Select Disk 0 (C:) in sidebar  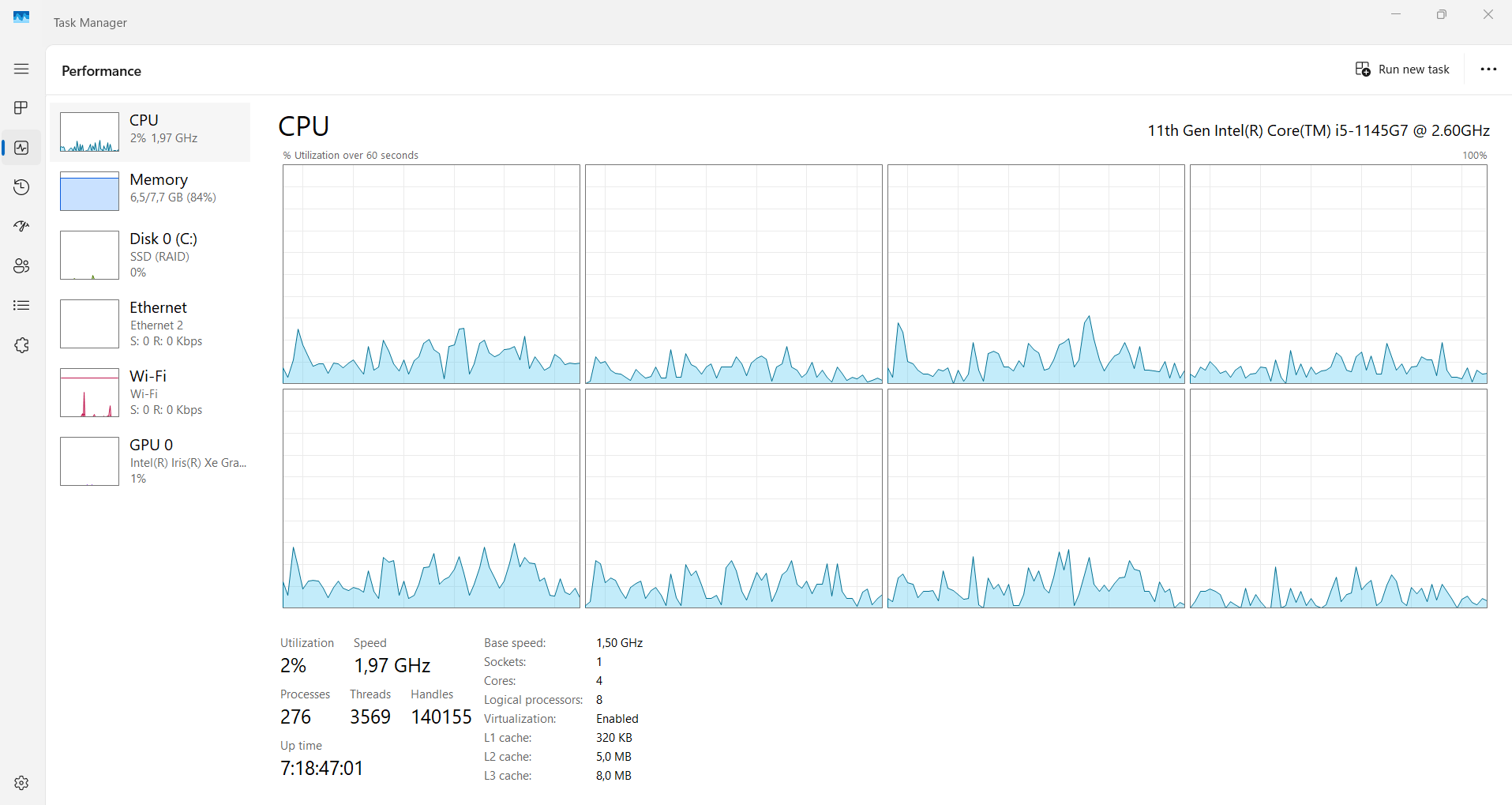[150, 255]
